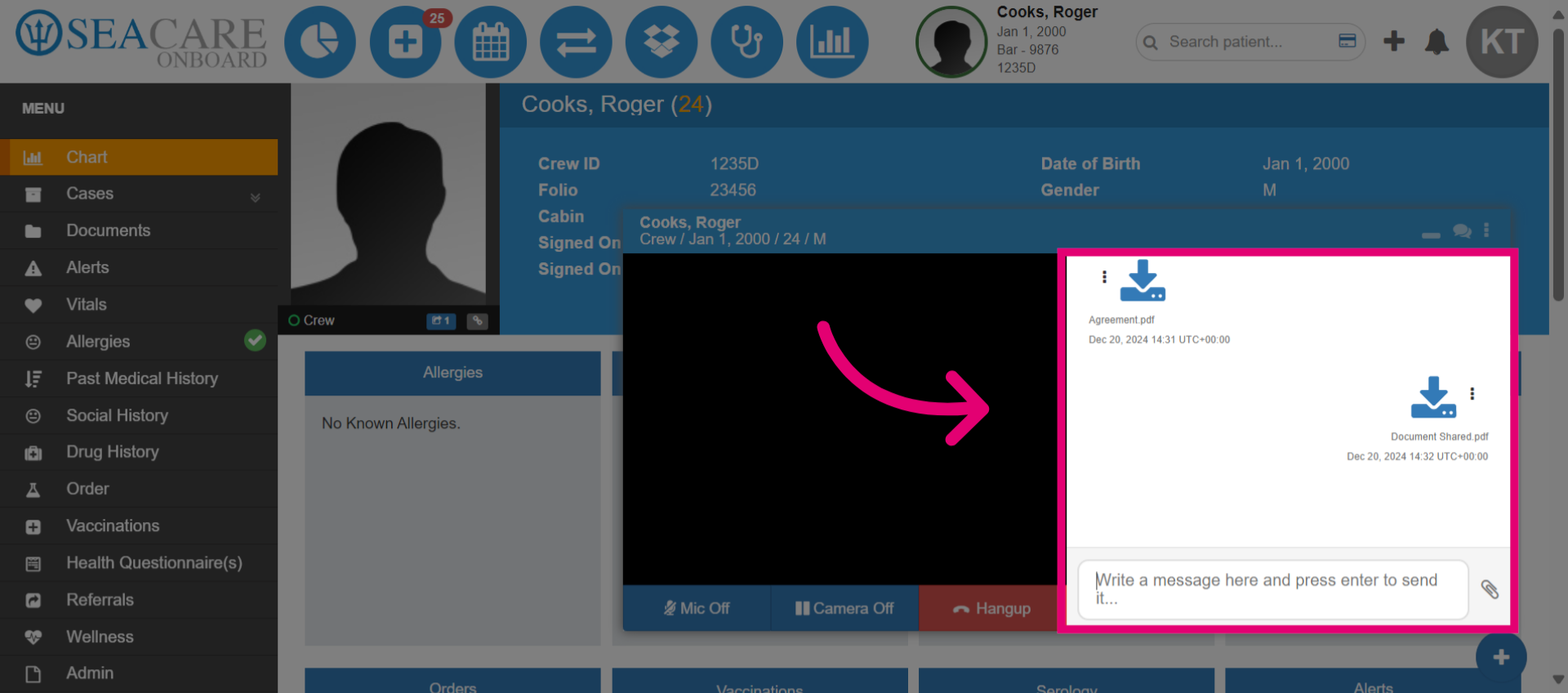Click the SeaCare Onboard logo

(x=141, y=39)
